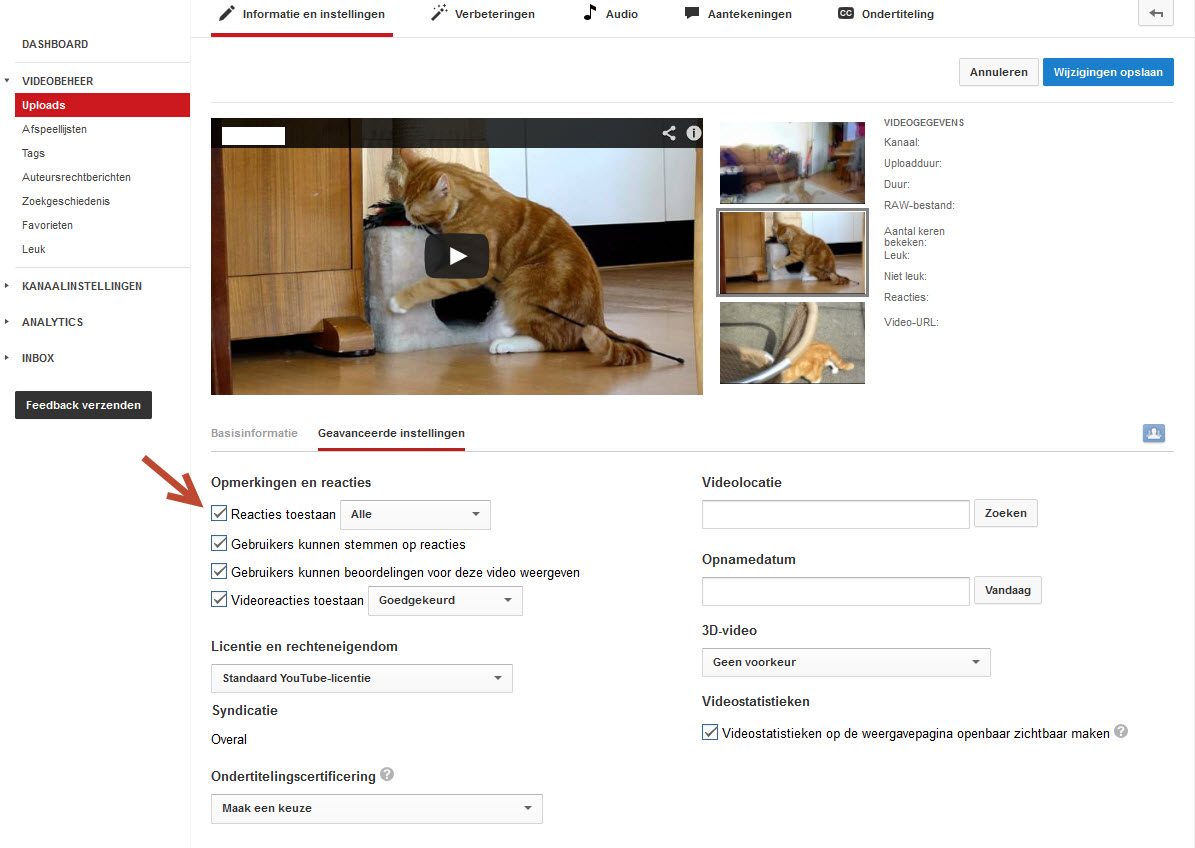Toggle Gebruikers kunnen stemmen op reacties
This screenshot has height=848, width=1195.
click(x=220, y=544)
